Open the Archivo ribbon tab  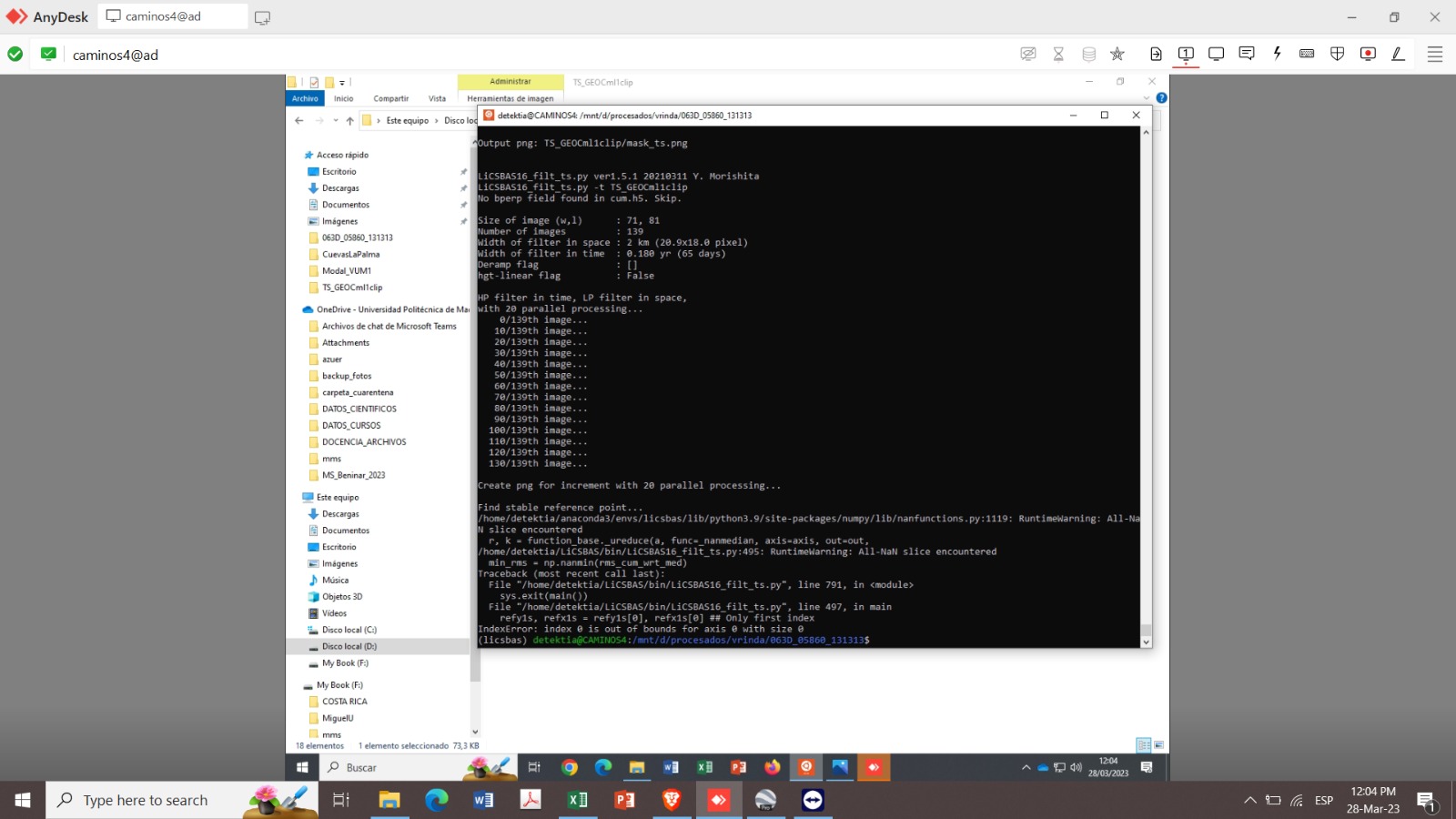click(x=305, y=98)
